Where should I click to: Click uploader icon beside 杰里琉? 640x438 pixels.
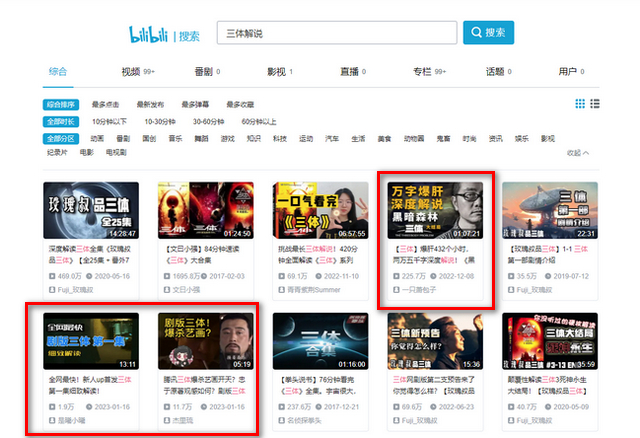[167, 420]
